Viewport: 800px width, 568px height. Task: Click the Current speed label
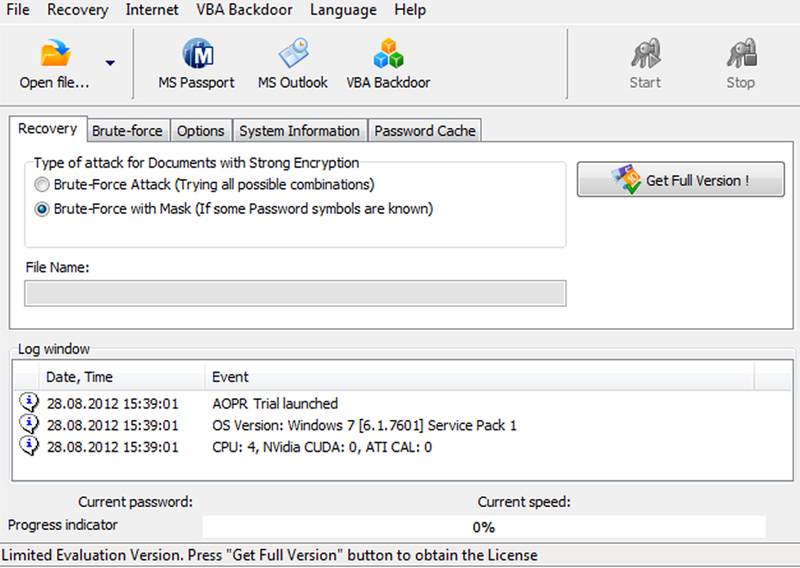524,502
